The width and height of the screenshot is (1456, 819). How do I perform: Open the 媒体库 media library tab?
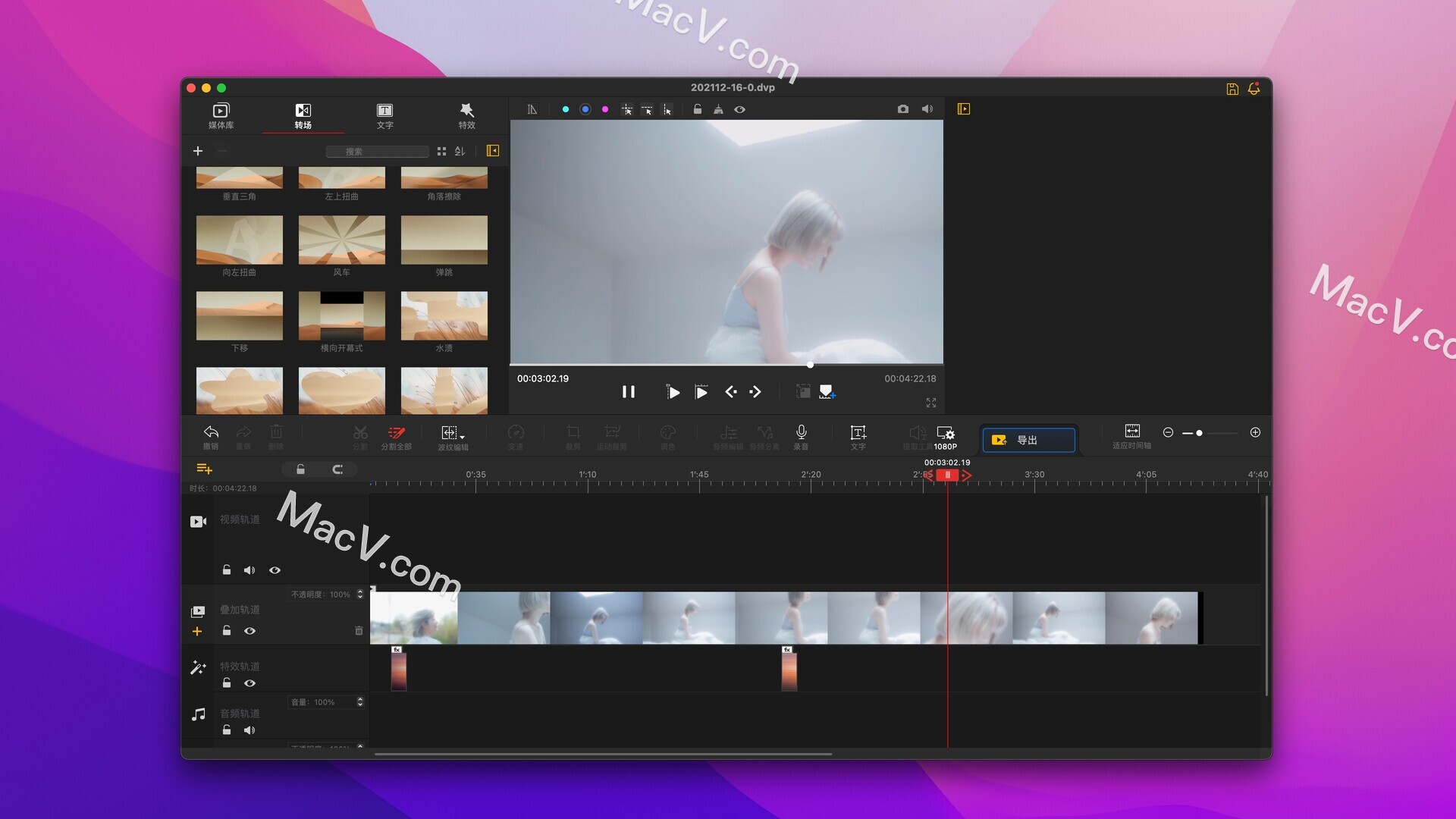(x=221, y=115)
